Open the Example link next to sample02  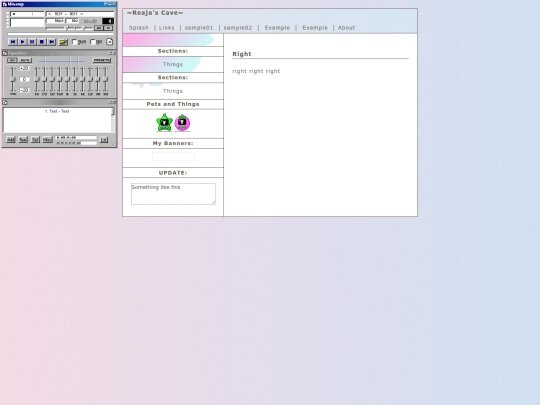(277, 28)
